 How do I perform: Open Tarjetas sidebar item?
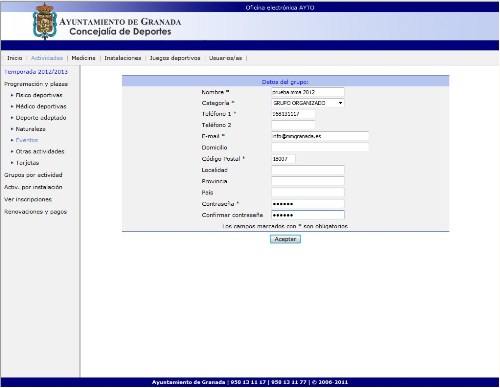(x=27, y=163)
